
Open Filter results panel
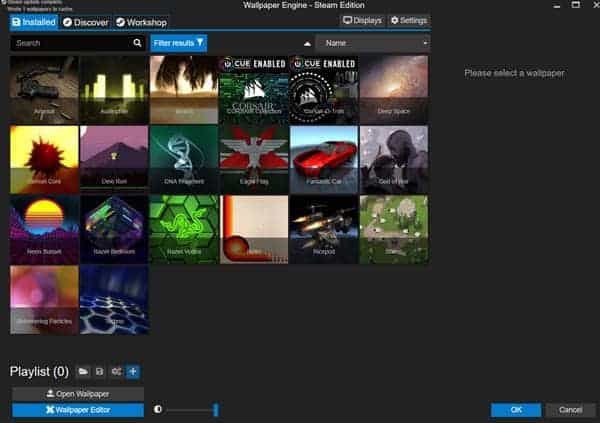[x=179, y=43]
